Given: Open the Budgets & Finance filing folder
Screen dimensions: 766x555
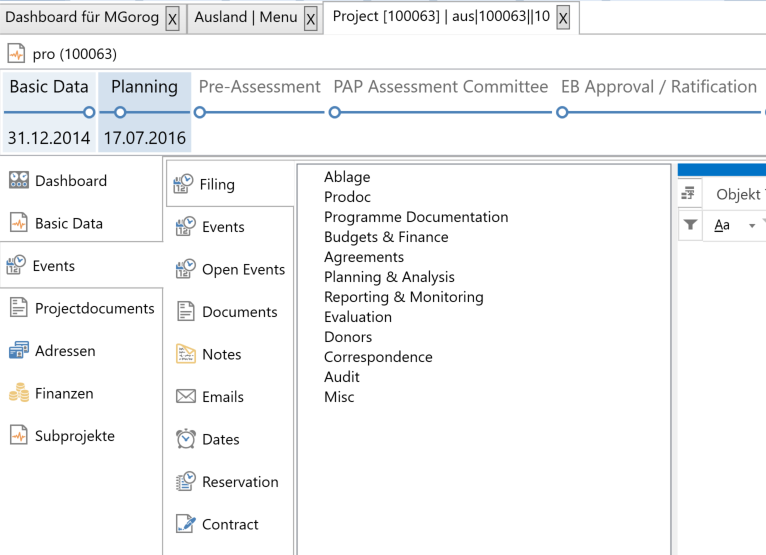Looking at the screenshot, I should coord(386,237).
